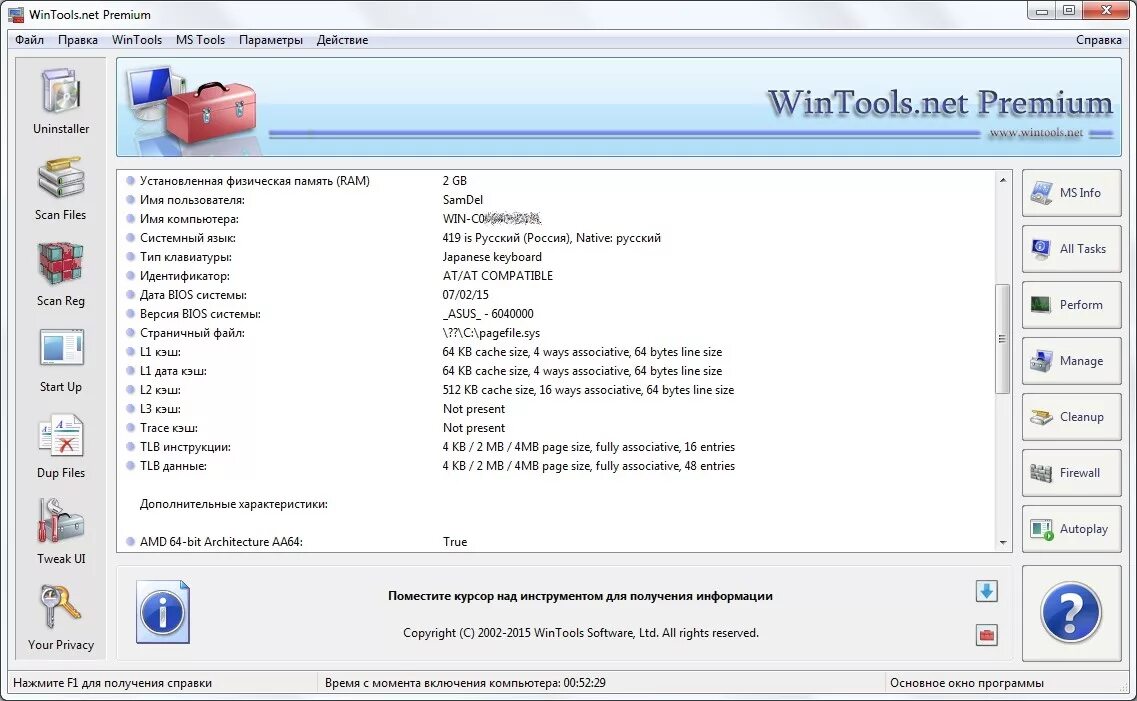Click the computer and toolbox banner image
This screenshot has height=701, width=1137.
tap(192, 107)
